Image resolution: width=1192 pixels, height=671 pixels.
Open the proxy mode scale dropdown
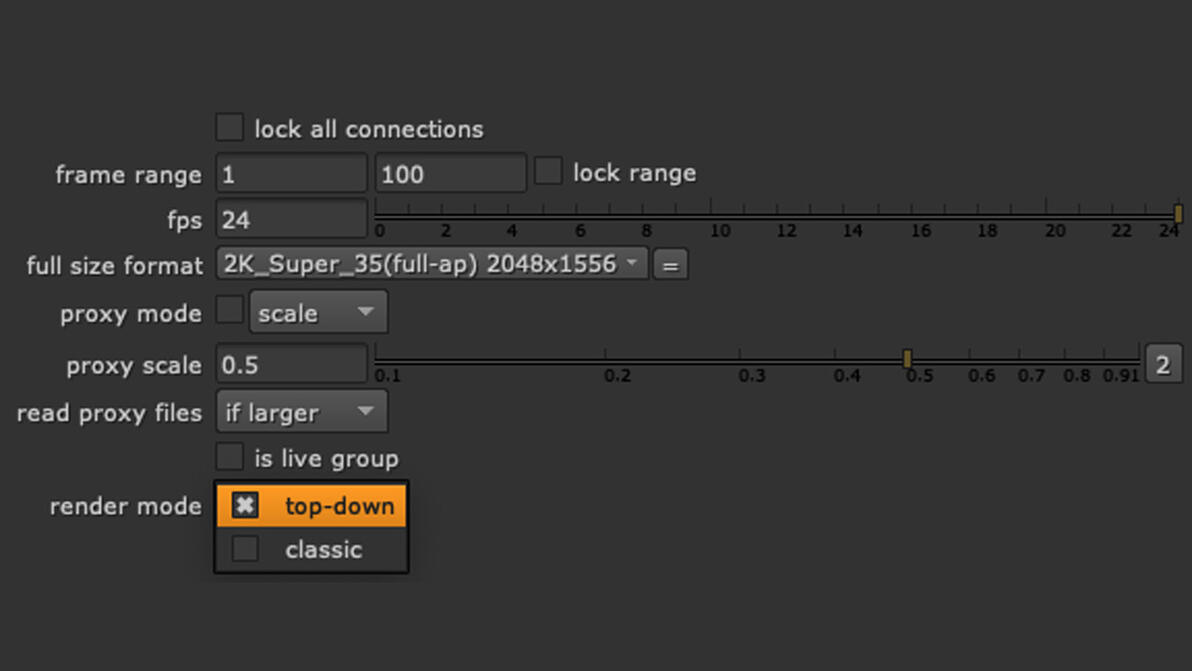(318, 313)
